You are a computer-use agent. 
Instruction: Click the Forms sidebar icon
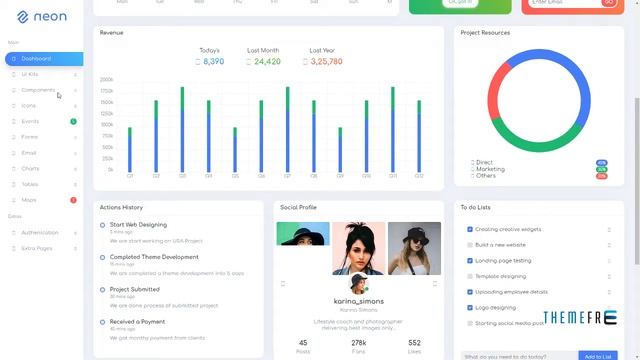(x=13, y=137)
